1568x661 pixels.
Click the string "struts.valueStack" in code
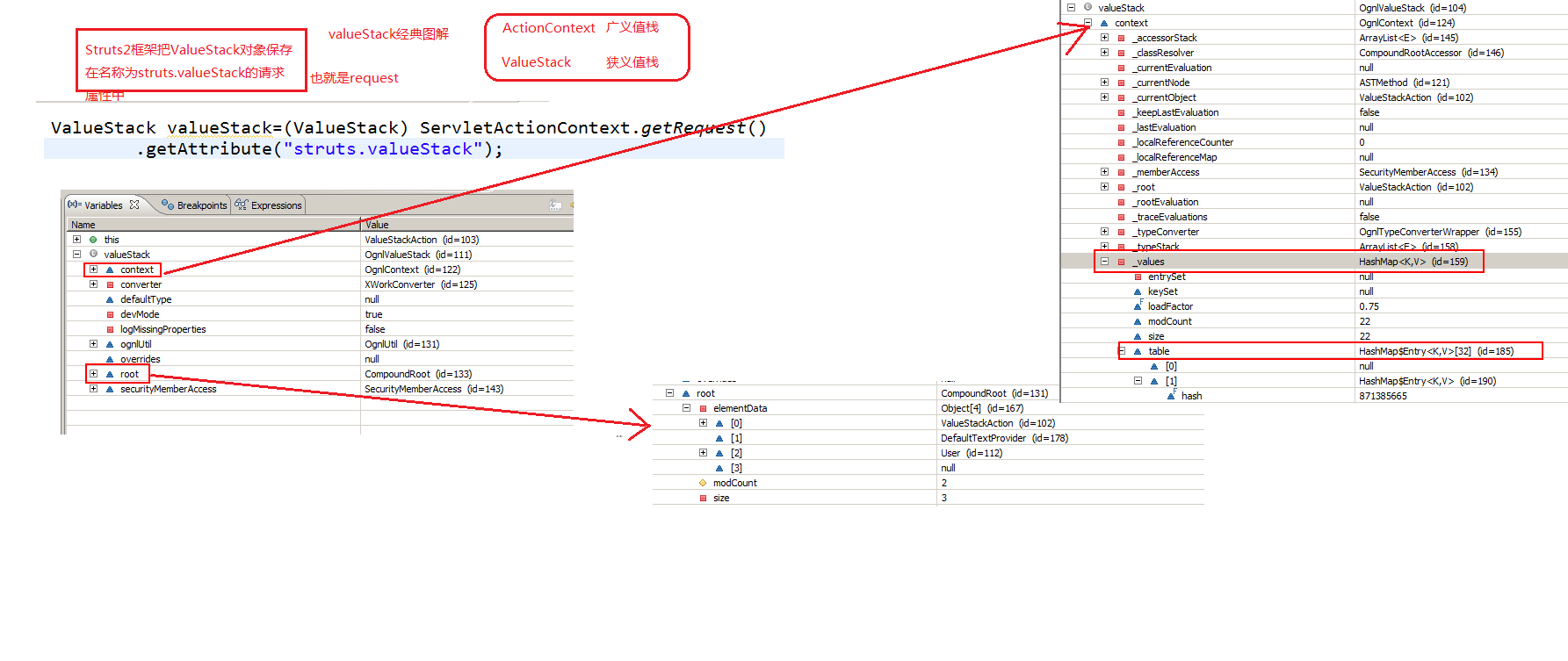[382, 149]
